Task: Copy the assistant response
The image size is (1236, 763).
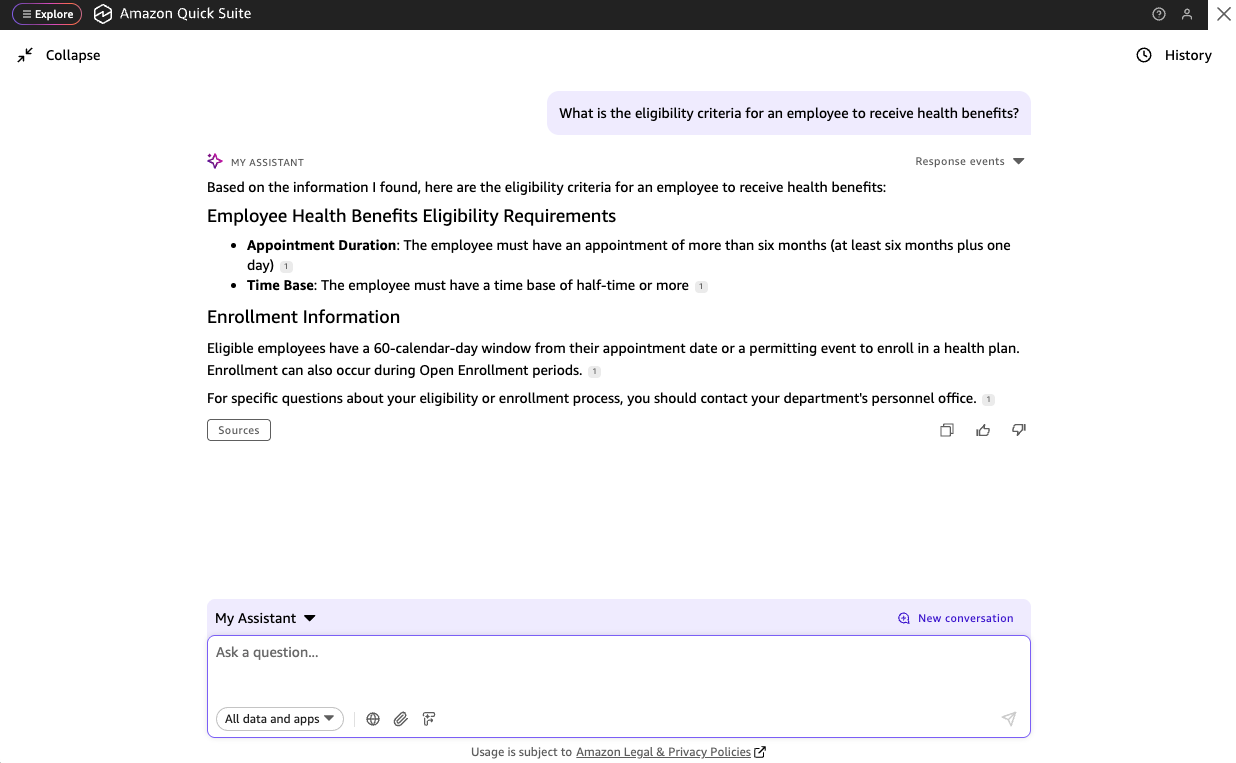Action: point(946,430)
